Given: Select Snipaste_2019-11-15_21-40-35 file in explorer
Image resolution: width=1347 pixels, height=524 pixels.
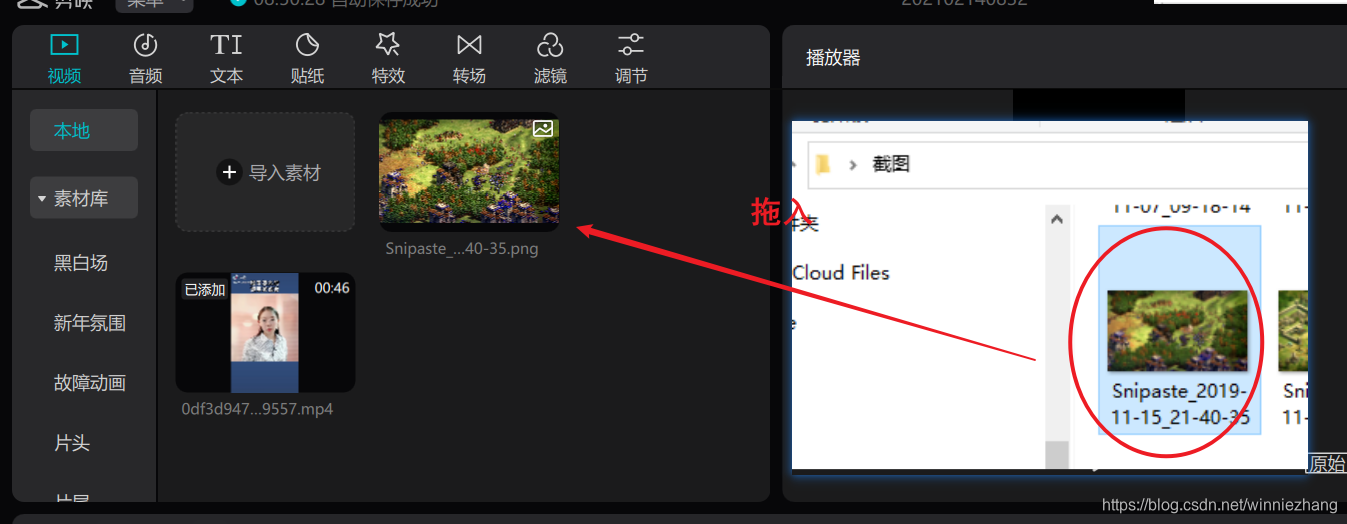Looking at the screenshot, I should 1179,330.
